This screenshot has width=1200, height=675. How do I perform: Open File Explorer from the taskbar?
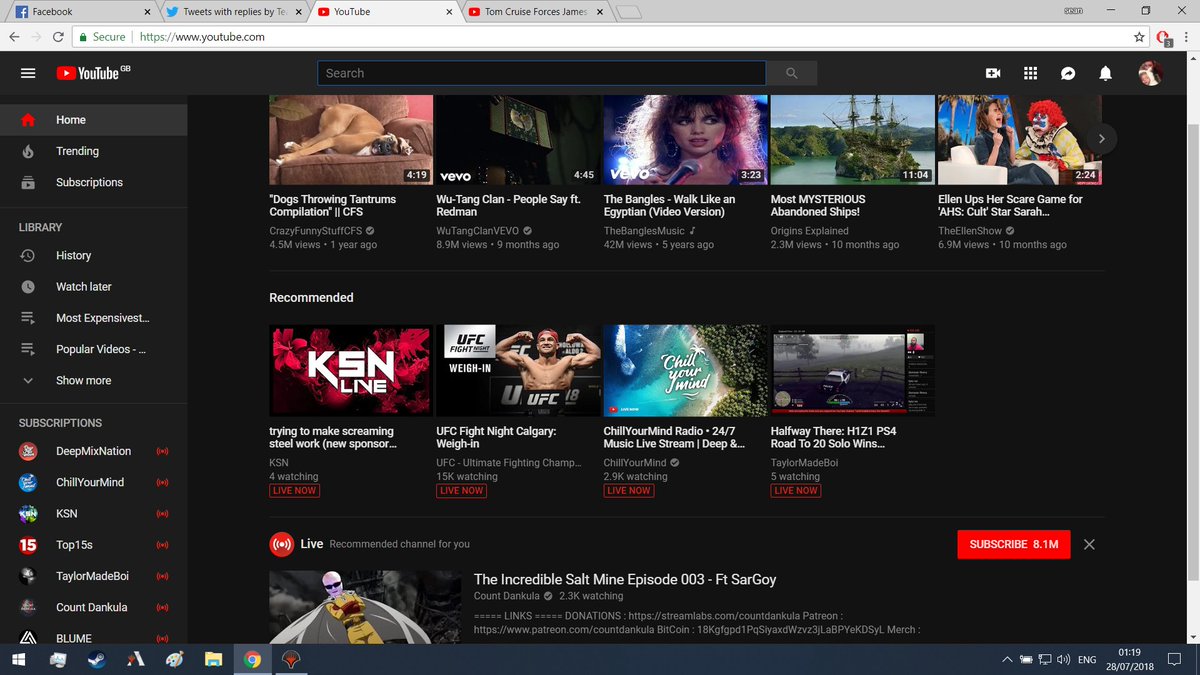pyautogui.click(x=213, y=660)
